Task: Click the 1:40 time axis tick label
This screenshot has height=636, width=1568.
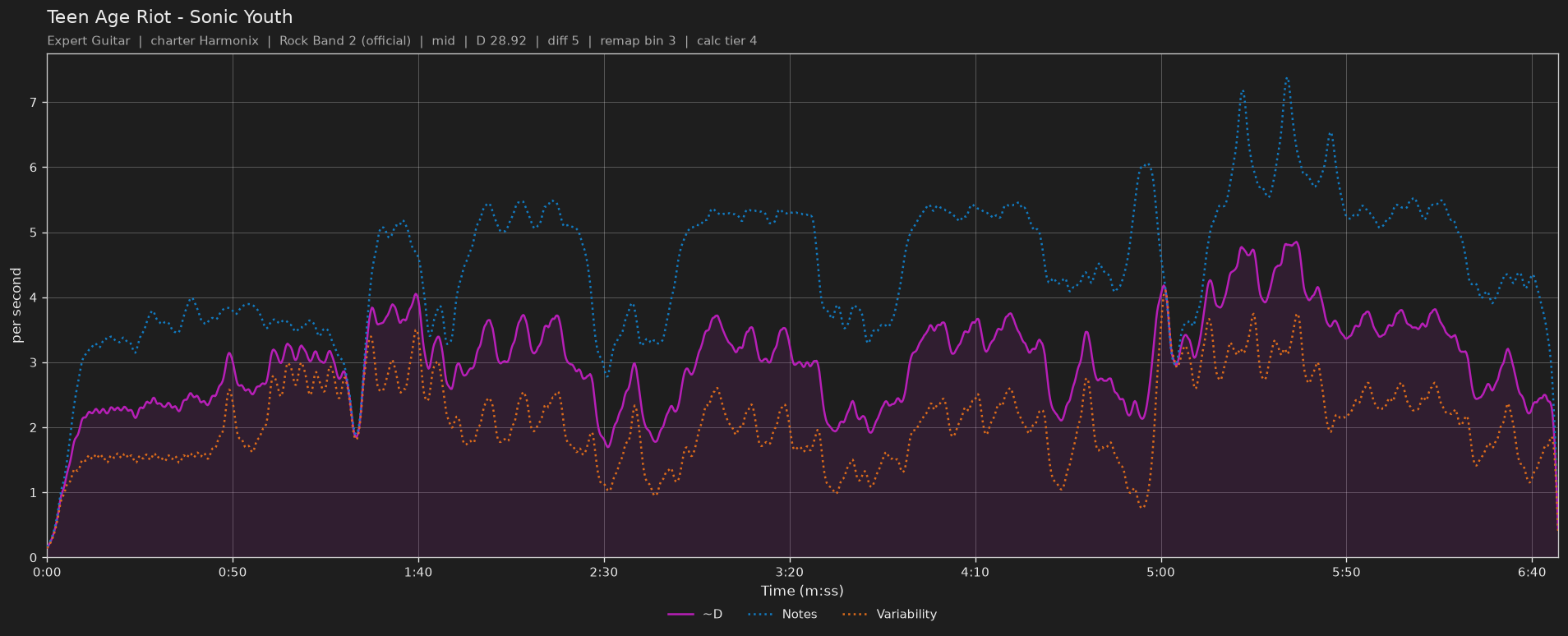Action: [418, 572]
